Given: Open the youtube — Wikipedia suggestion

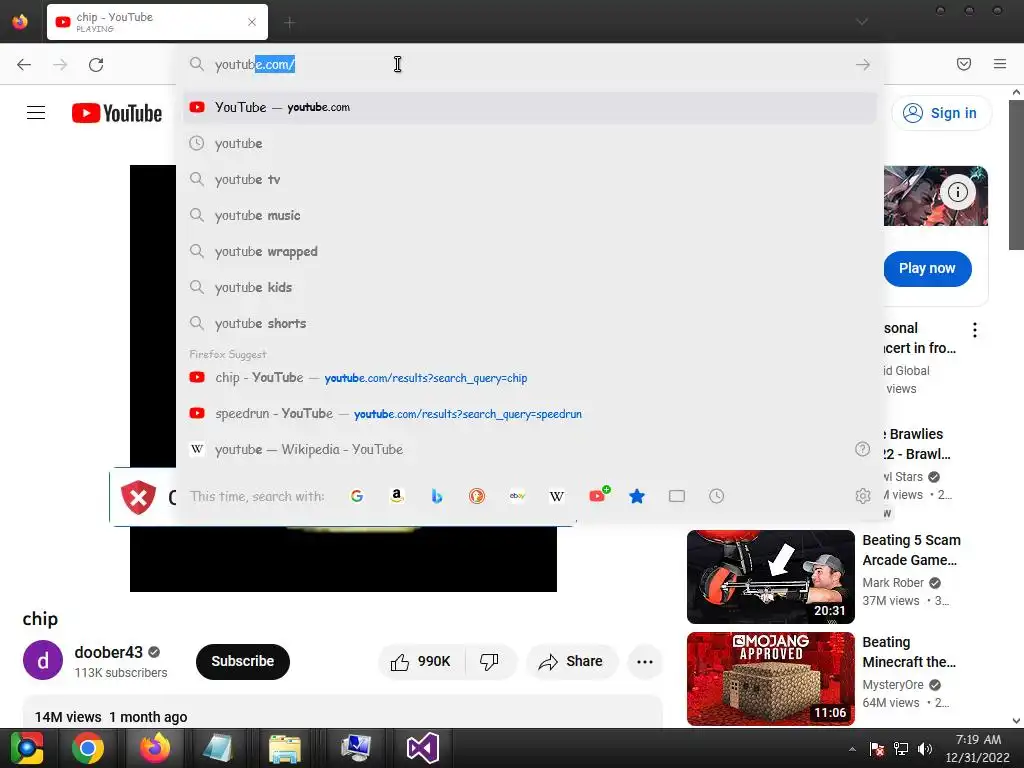Looking at the screenshot, I should tap(516, 449).
